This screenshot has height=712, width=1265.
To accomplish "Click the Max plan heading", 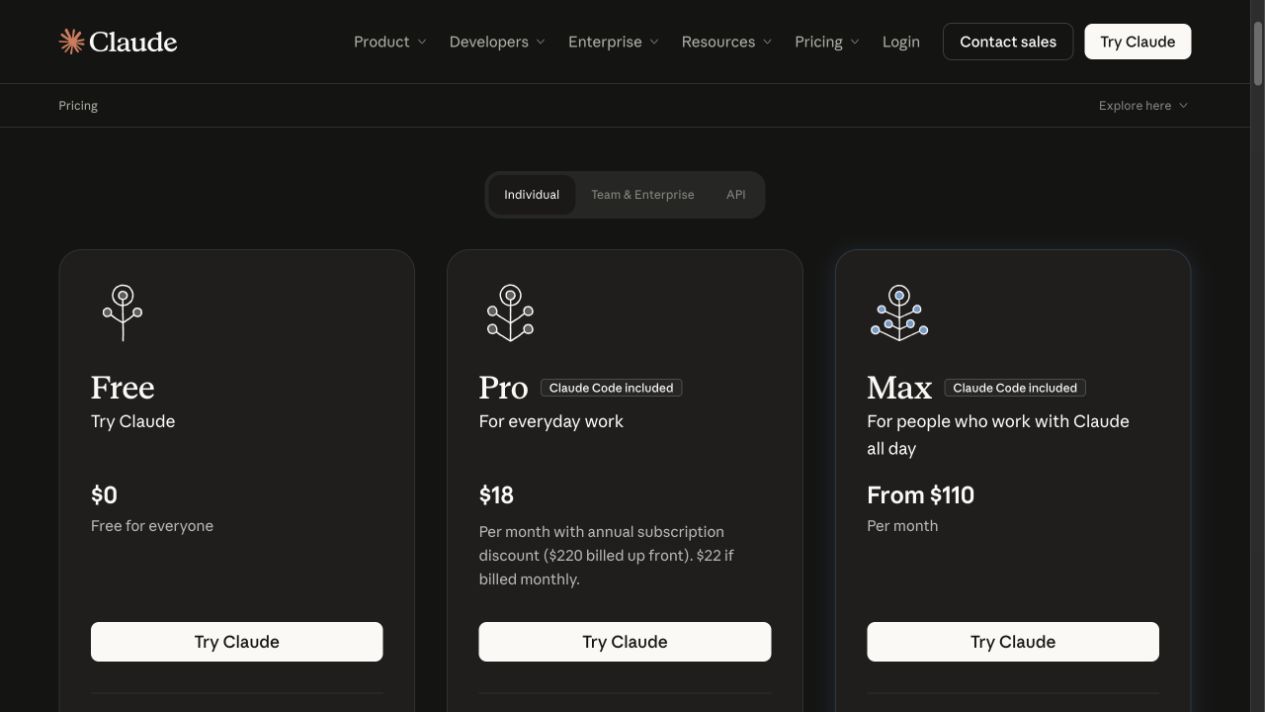I will [899, 387].
